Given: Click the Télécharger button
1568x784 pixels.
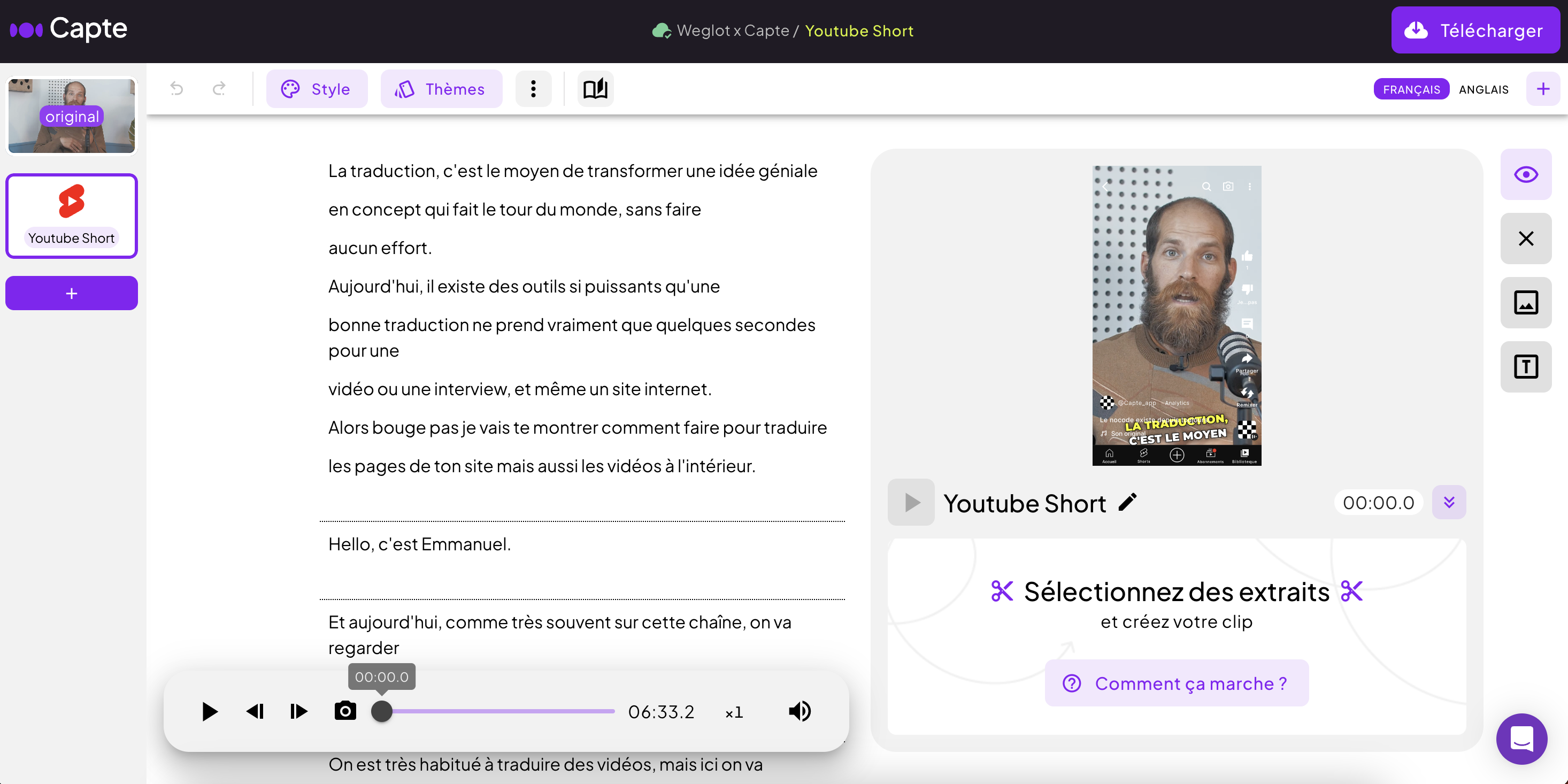Looking at the screenshot, I should 1475,30.
